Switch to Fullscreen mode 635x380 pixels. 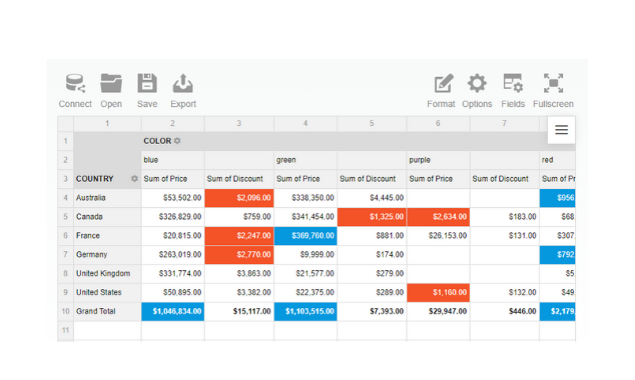[553, 91]
